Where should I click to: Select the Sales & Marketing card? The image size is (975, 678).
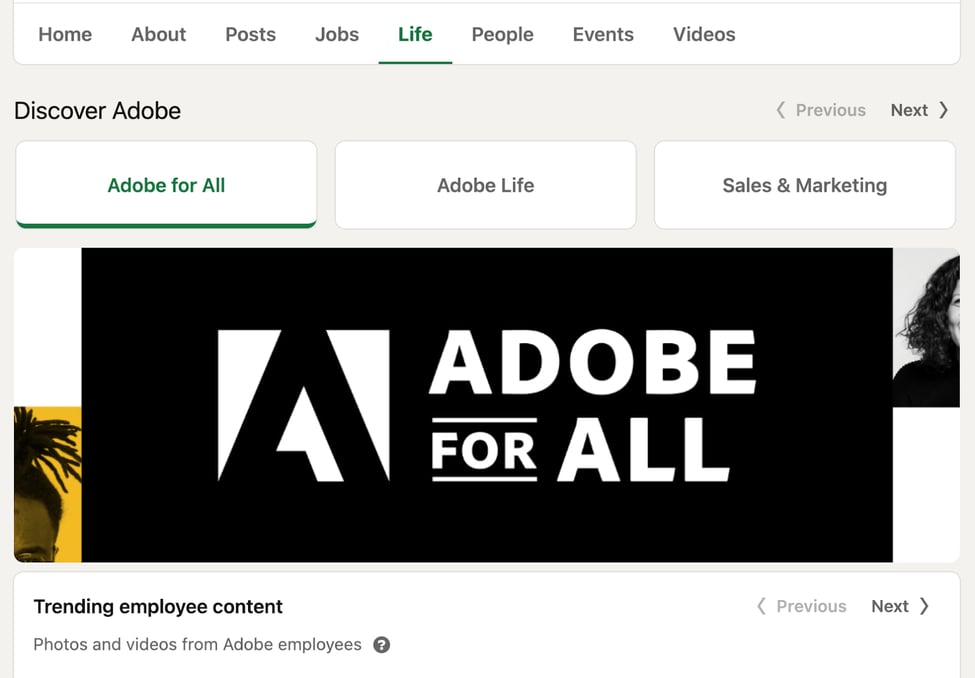tap(804, 185)
